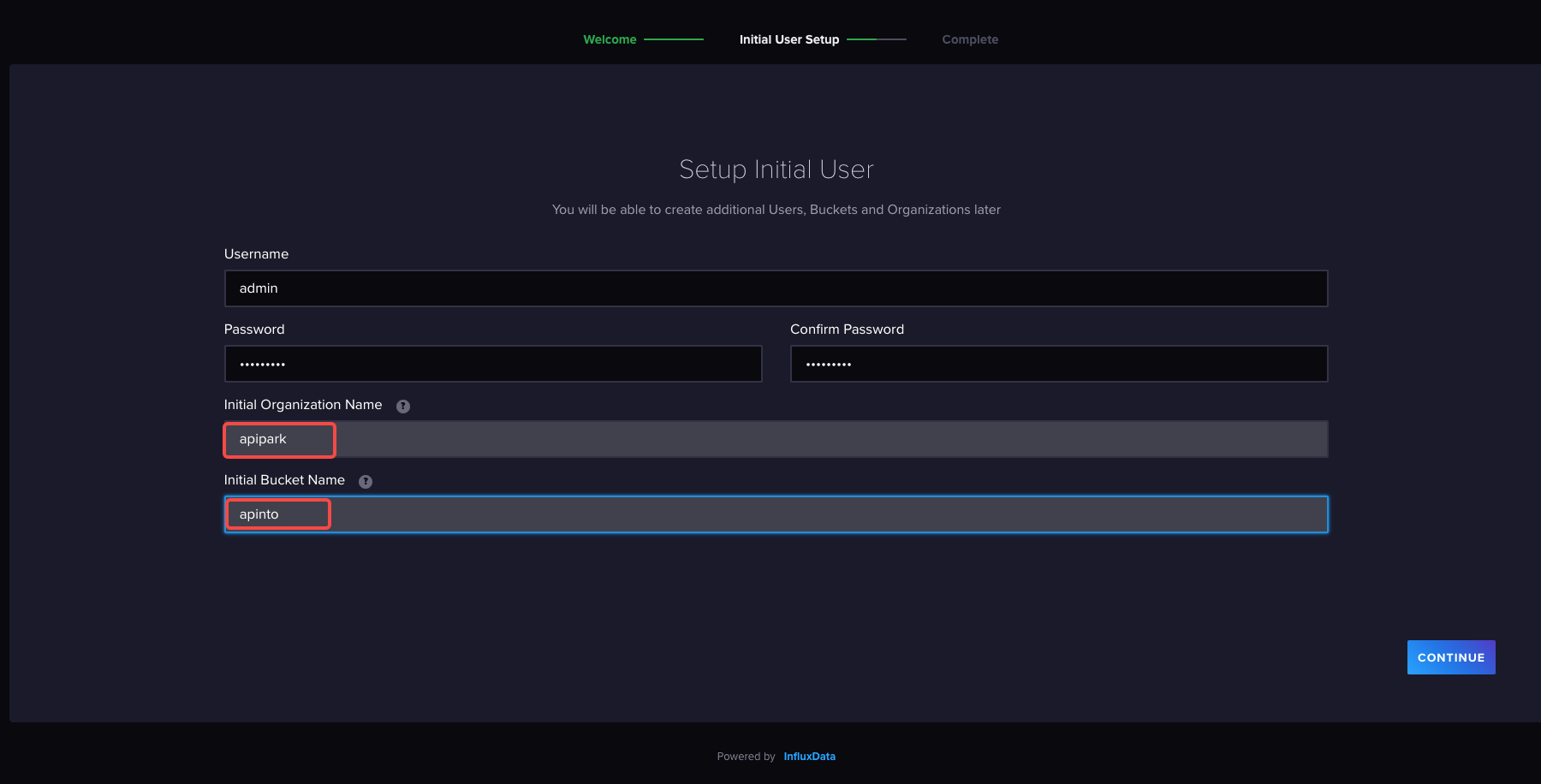The width and height of the screenshot is (1541, 784).
Task: Click the Initial Bucket Name label
Action: [284, 480]
